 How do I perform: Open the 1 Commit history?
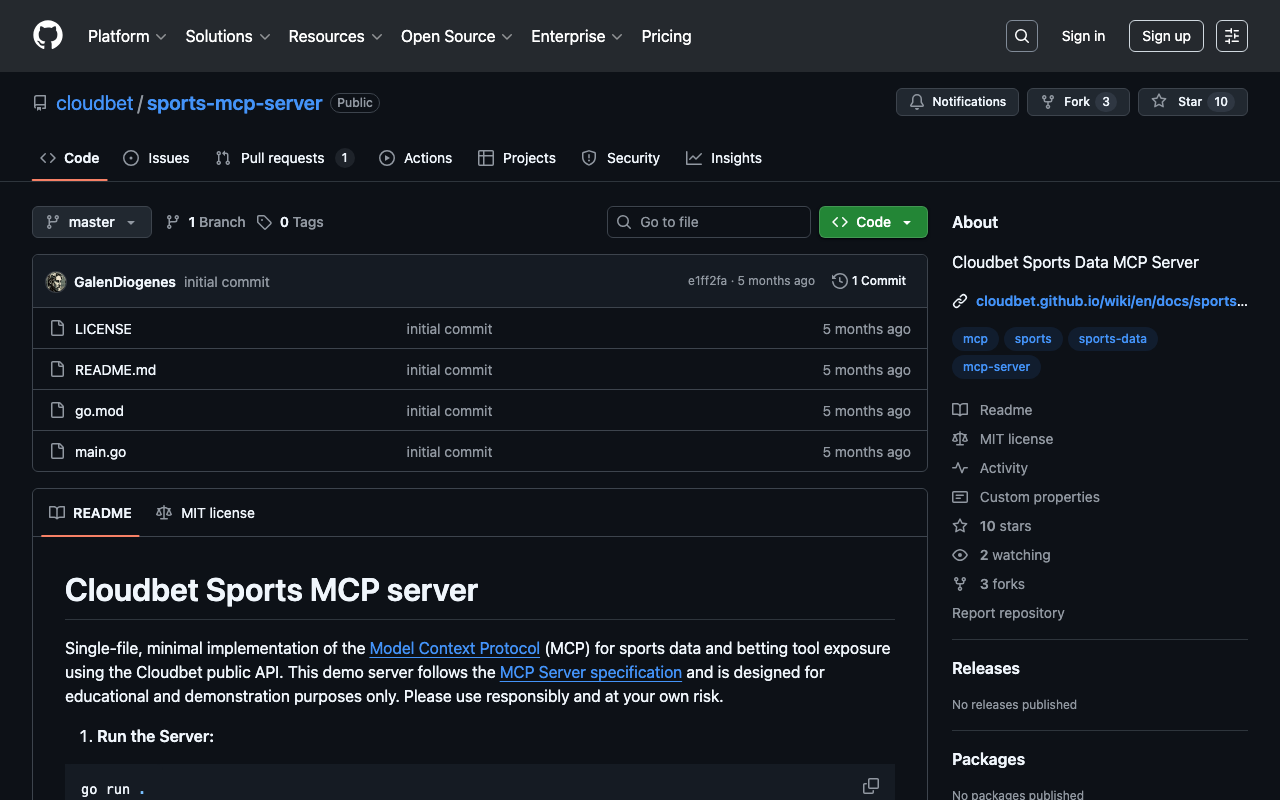tap(868, 281)
